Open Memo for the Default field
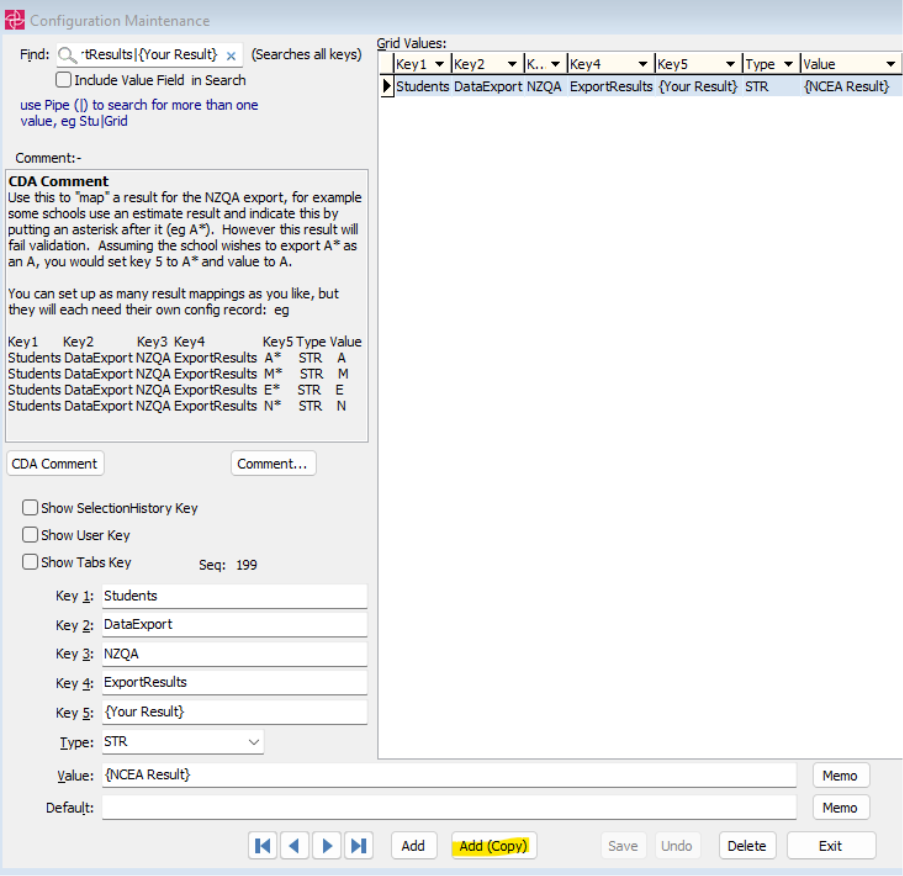The width and height of the screenshot is (903, 876). point(840,808)
